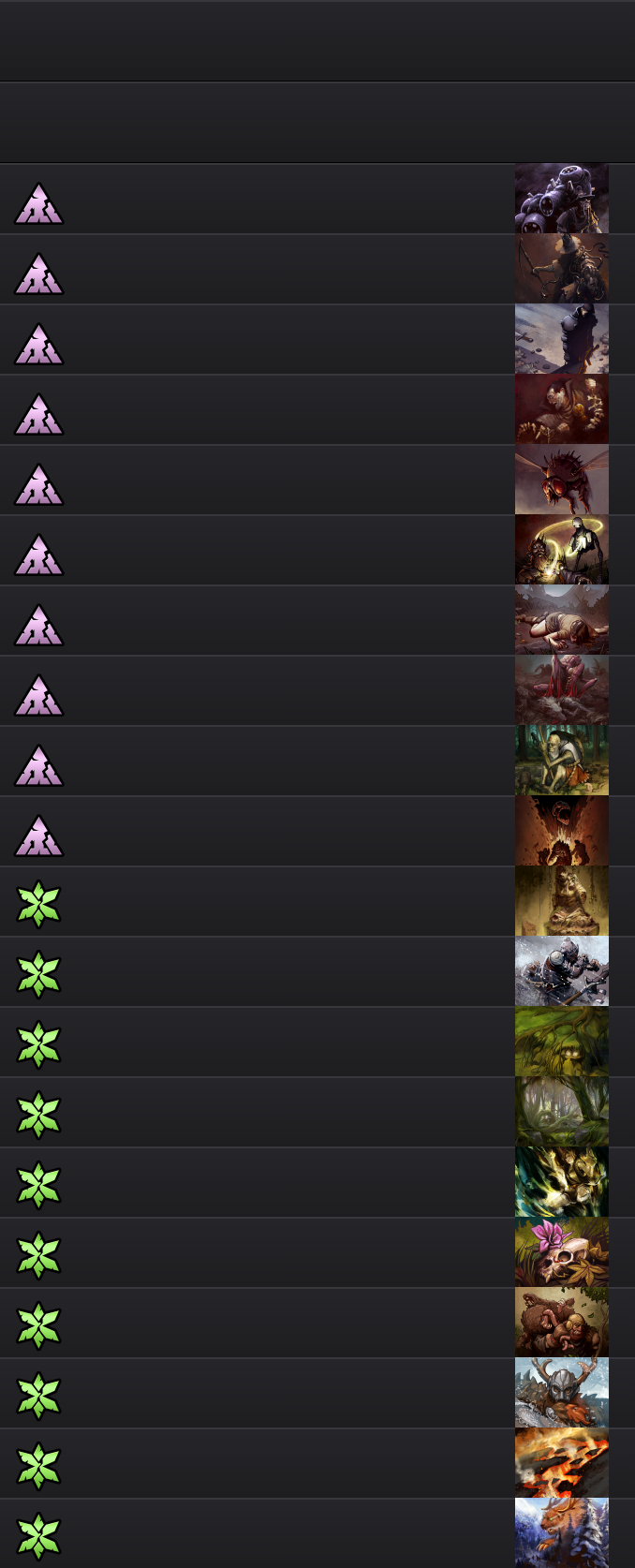The height and width of the screenshot is (1568, 635).
Task: Click green faction icon in the burning lava row
Action: (x=39, y=1466)
